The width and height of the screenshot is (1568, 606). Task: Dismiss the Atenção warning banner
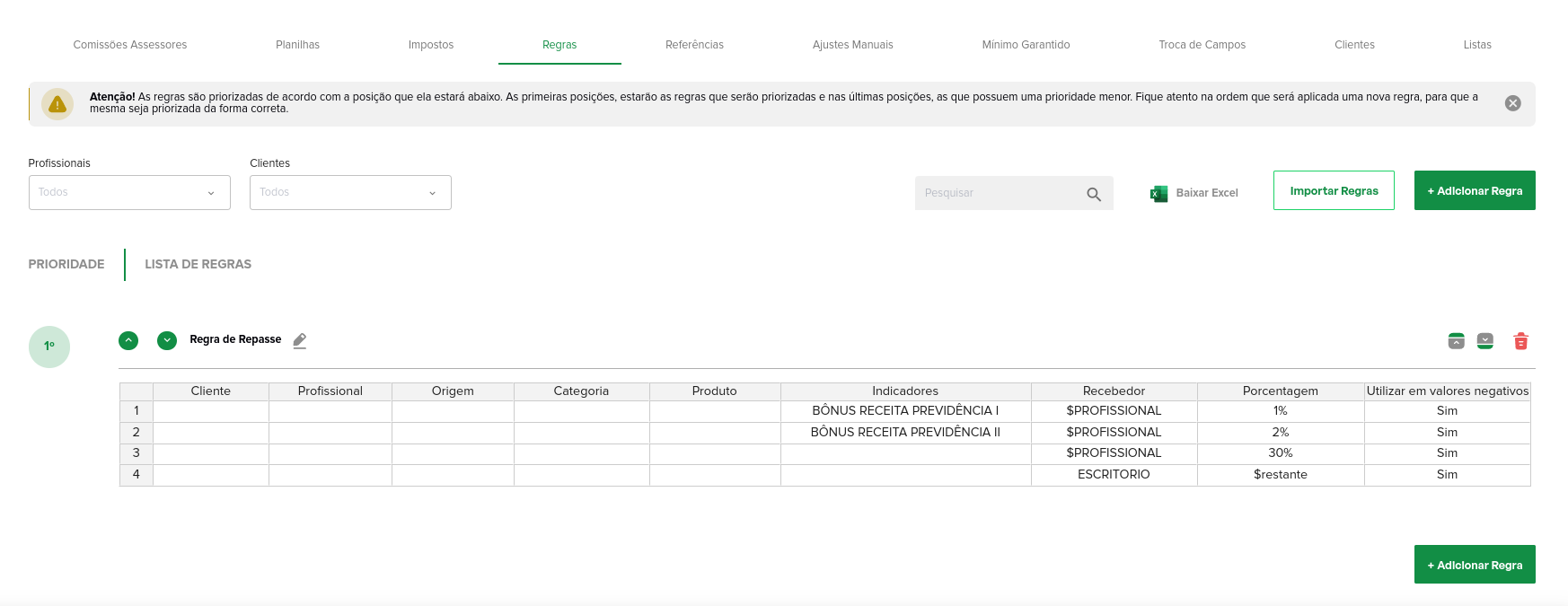tap(1512, 103)
